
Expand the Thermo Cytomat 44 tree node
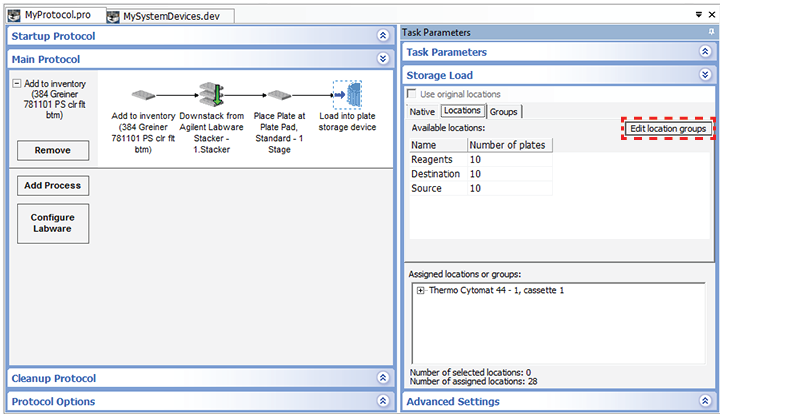[x=420, y=290]
